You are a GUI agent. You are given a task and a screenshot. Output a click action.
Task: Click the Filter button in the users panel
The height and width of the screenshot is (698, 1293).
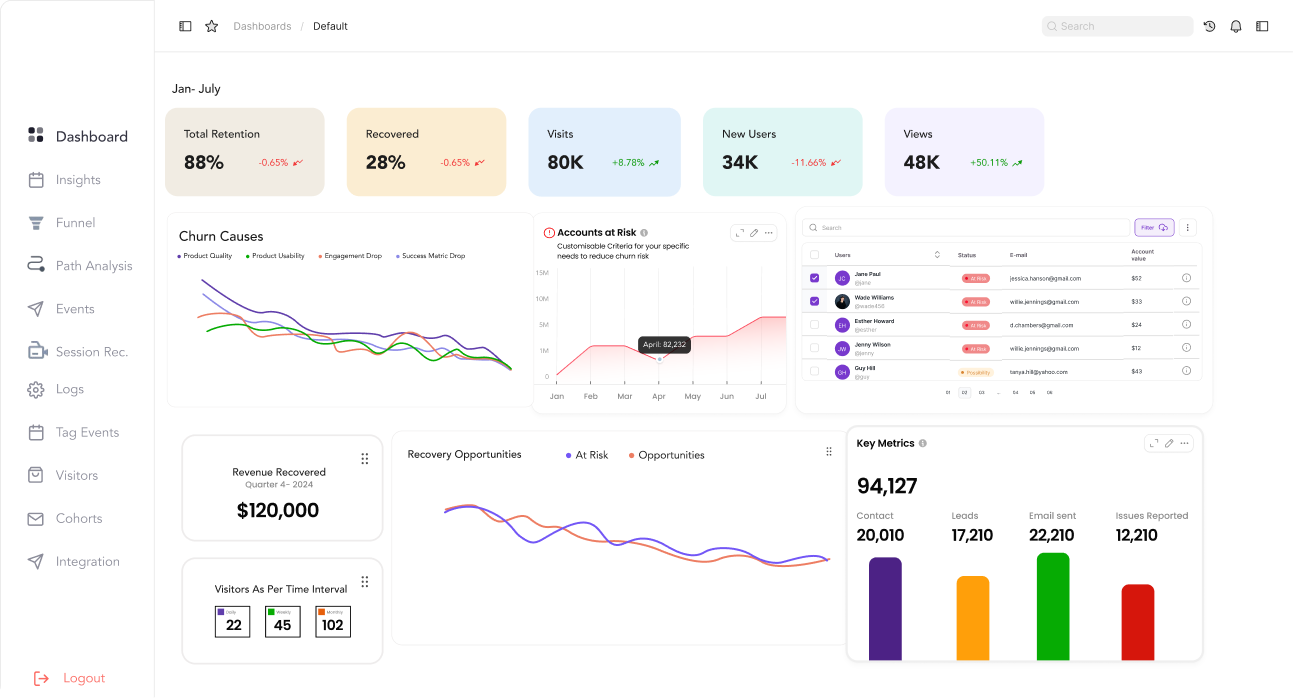[1155, 228]
